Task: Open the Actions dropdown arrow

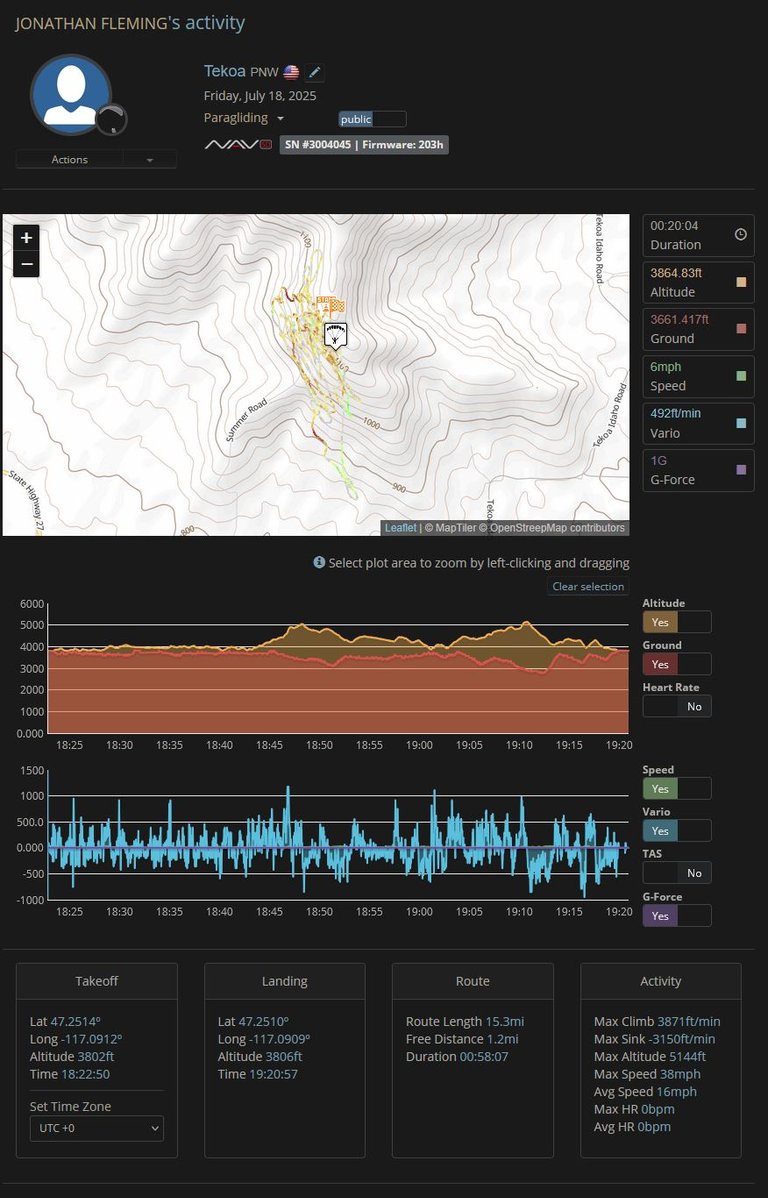Action: tap(150, 160)
